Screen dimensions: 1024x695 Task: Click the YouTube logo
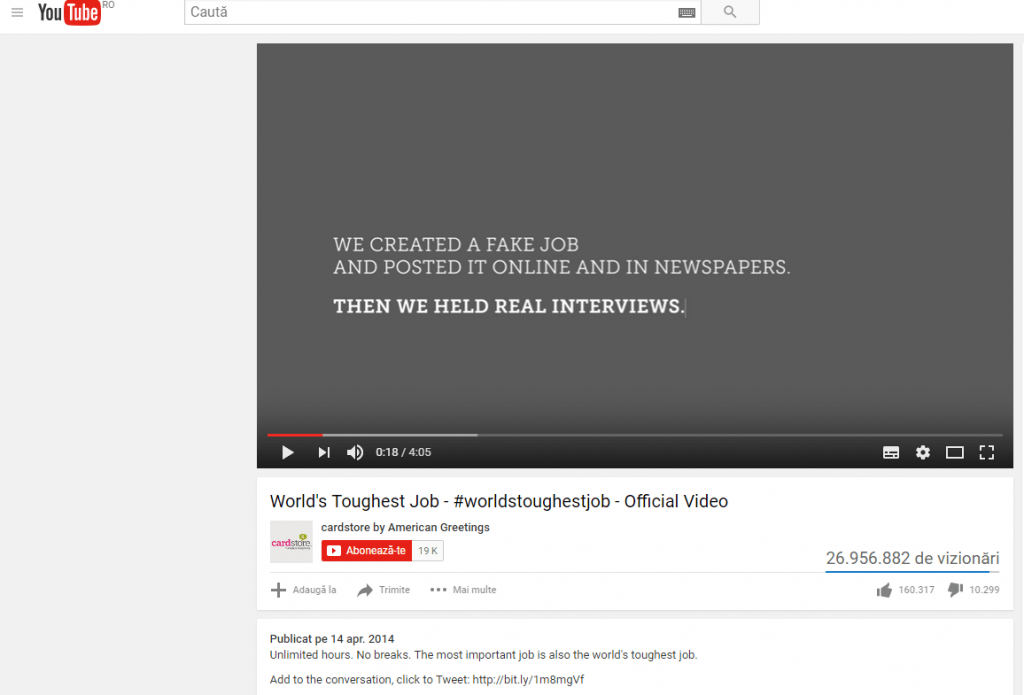click(x=69, y=13)
